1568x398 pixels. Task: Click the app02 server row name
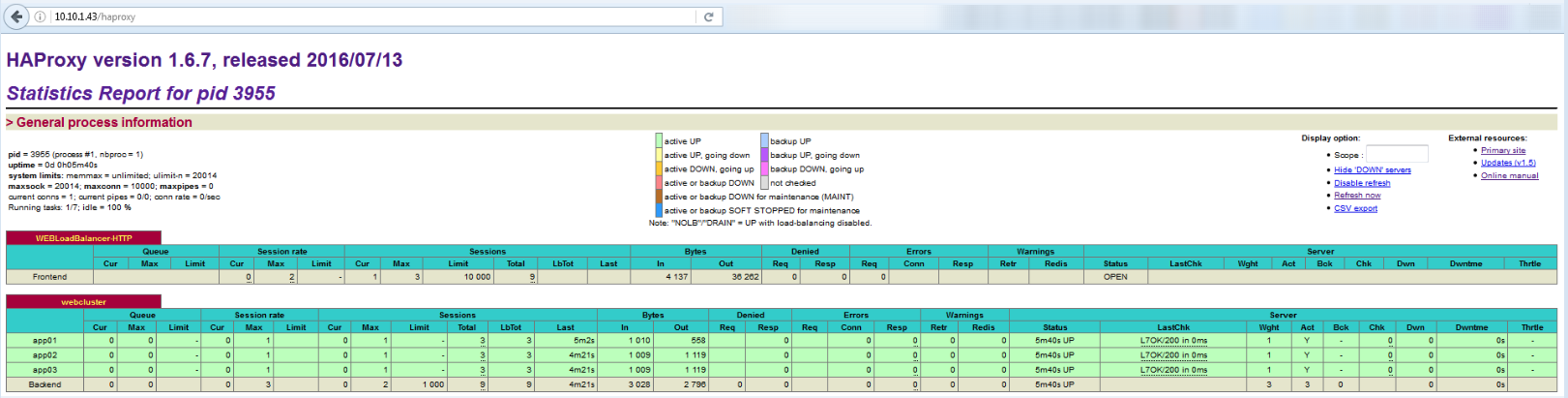click(44, 355)
